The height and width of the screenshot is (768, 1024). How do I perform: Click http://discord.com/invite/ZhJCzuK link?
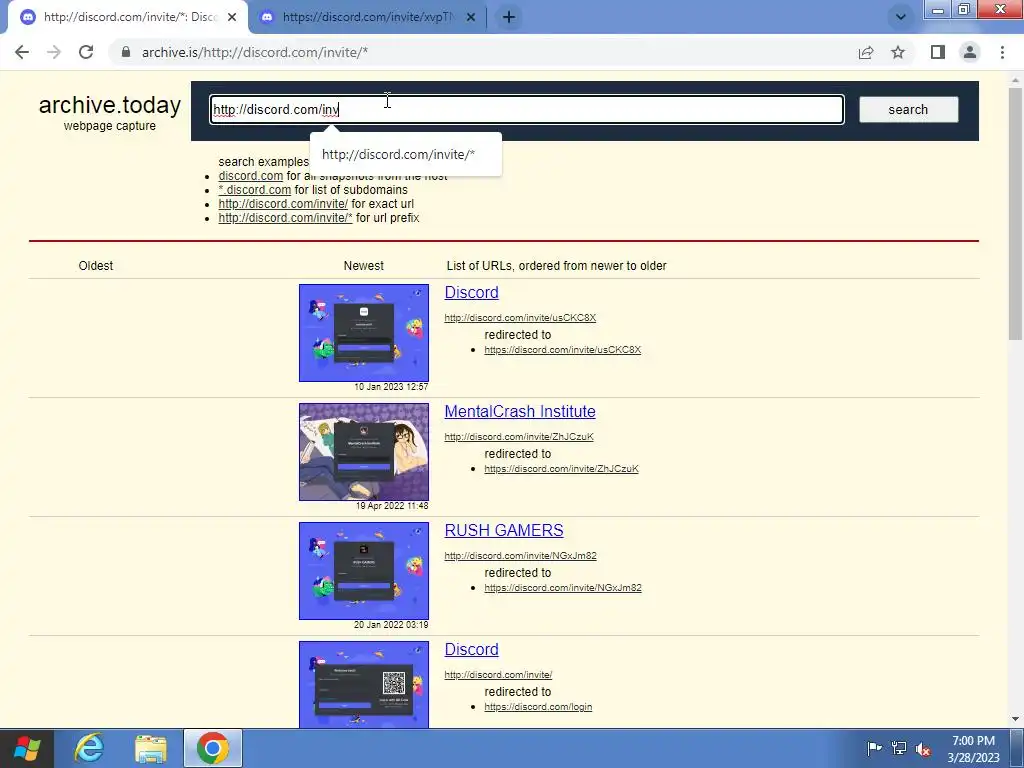pos(519,437)
